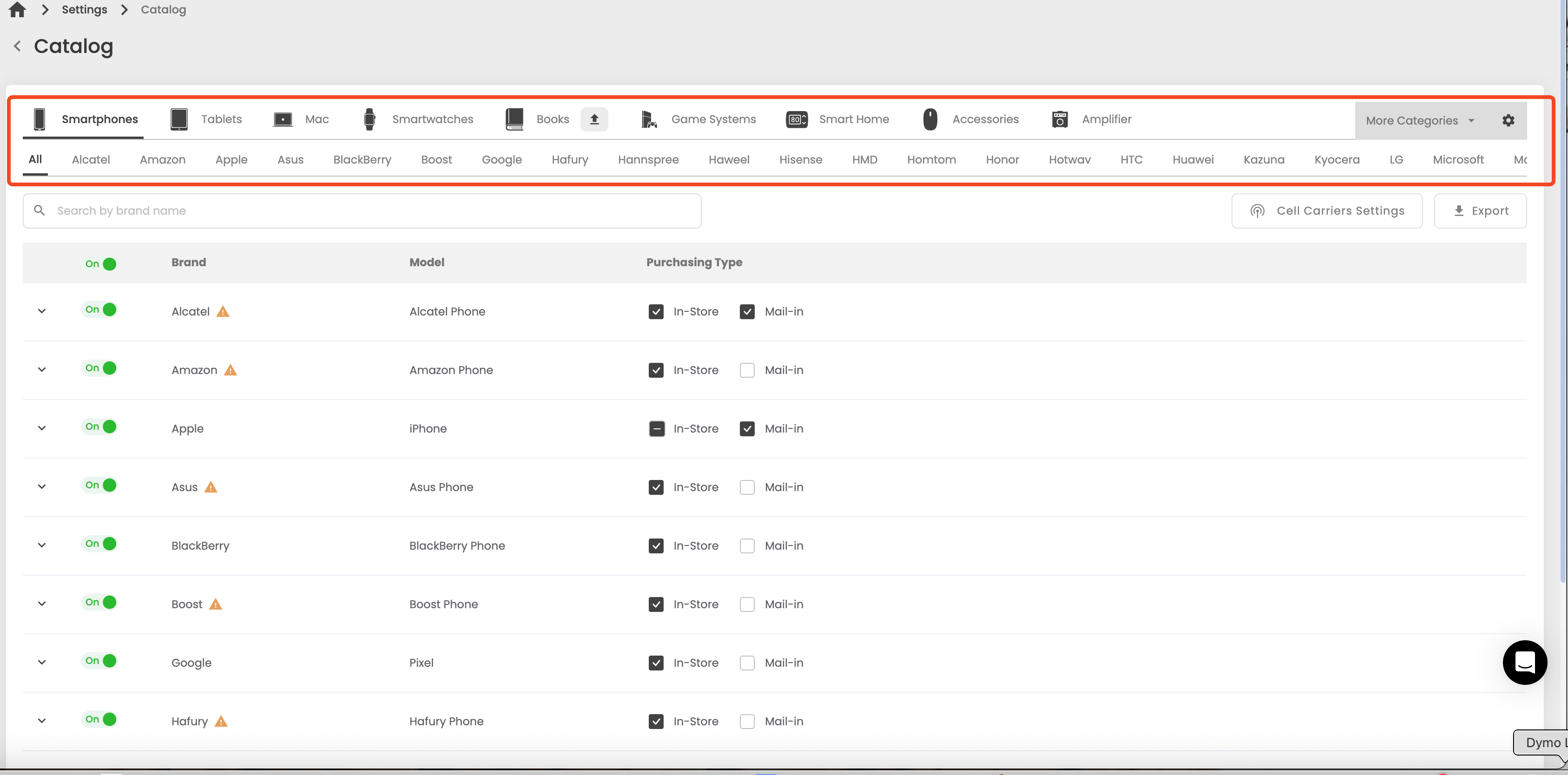Click the Brand column header
The height and width of the screenshot is (775, 1568).
click(x=189, y=263)
